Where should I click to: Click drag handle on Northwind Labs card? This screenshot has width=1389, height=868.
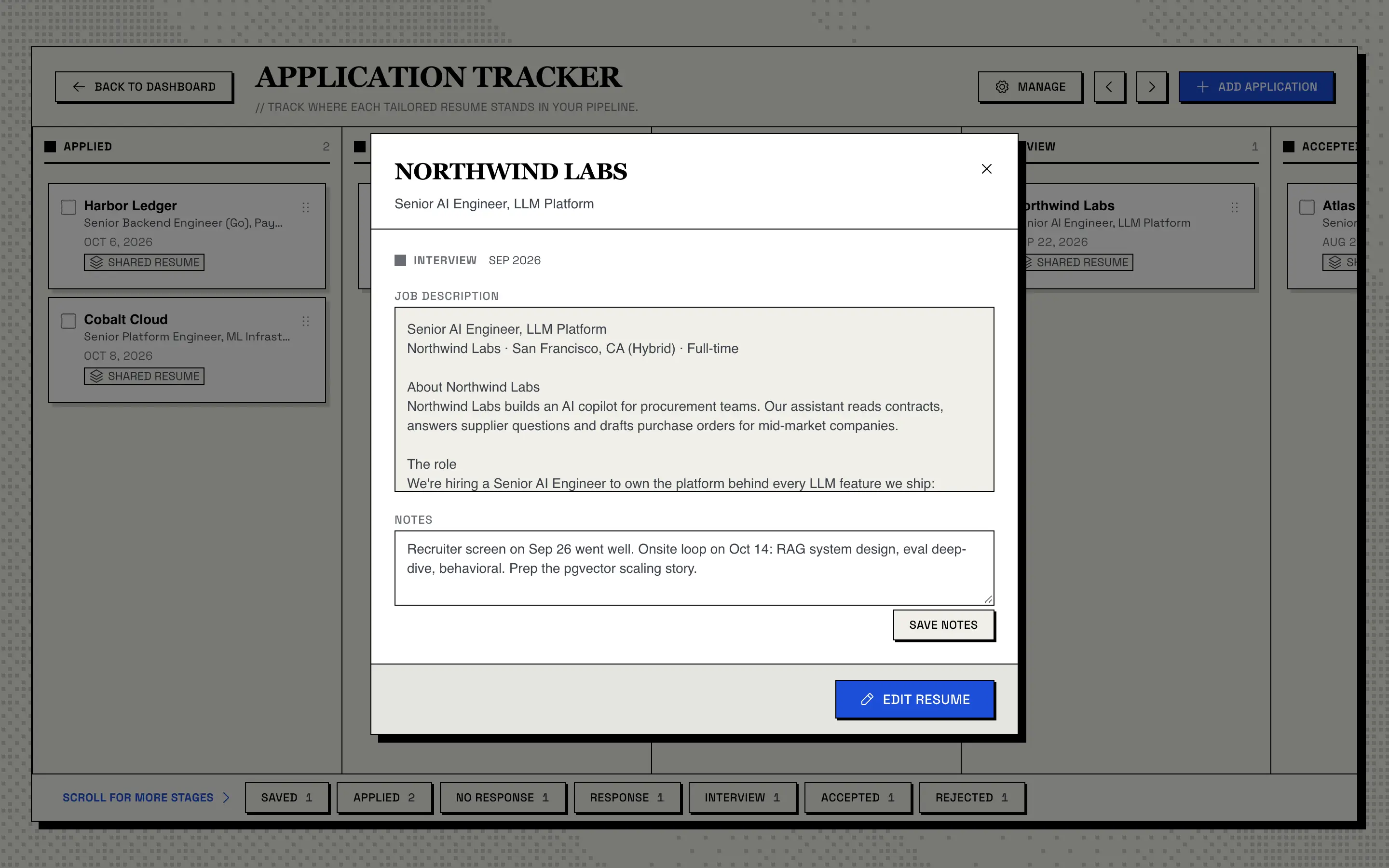(x=1235, y=207)
